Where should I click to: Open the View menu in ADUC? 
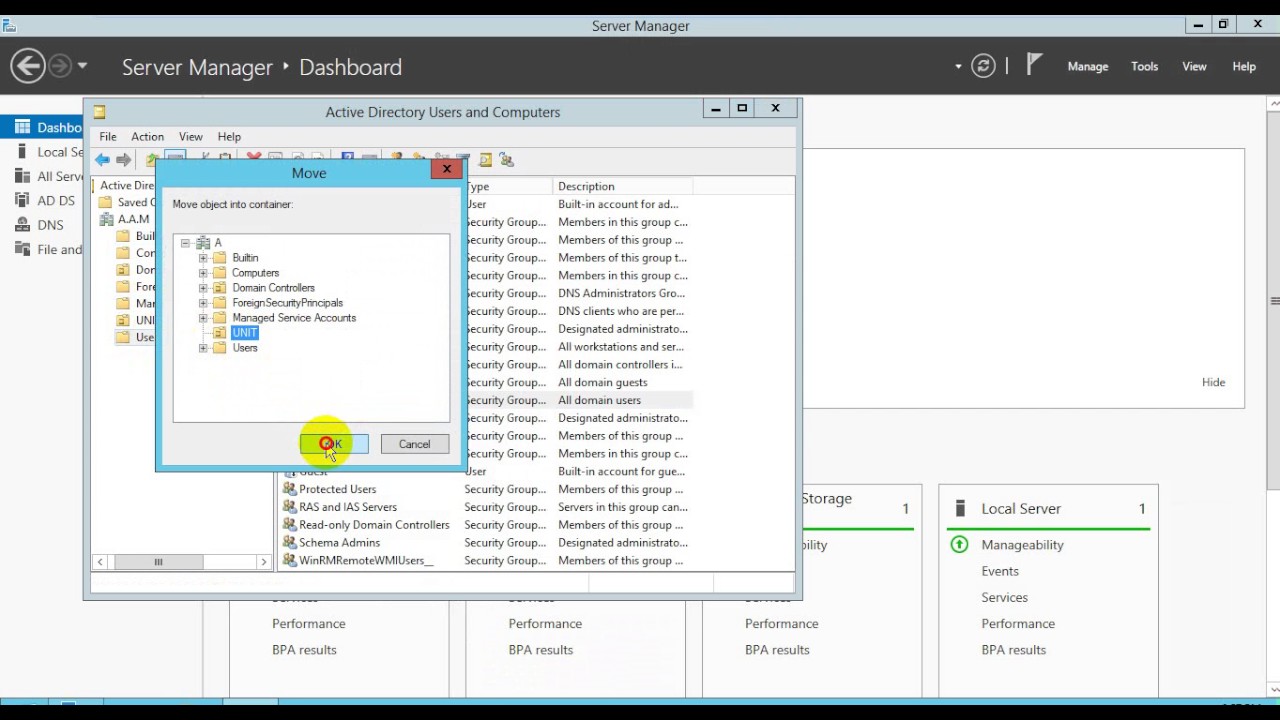[x=191, y=136]
